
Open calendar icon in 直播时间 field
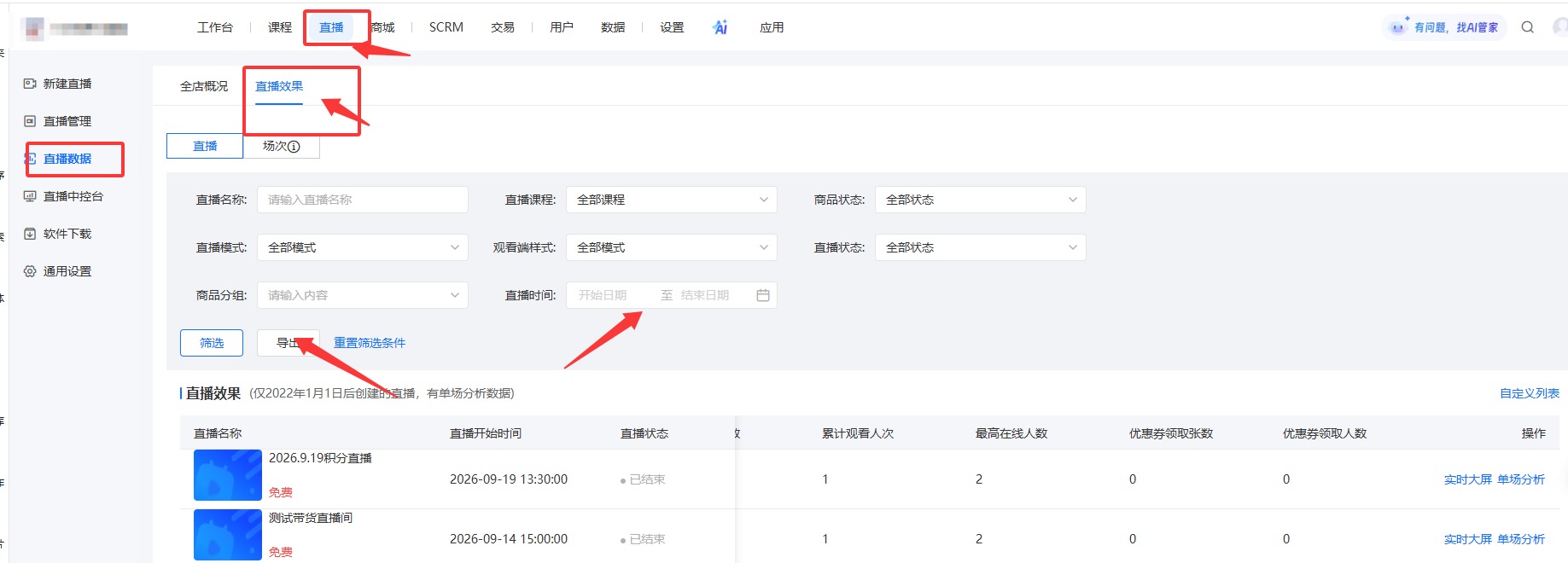[x=763, y=295]
